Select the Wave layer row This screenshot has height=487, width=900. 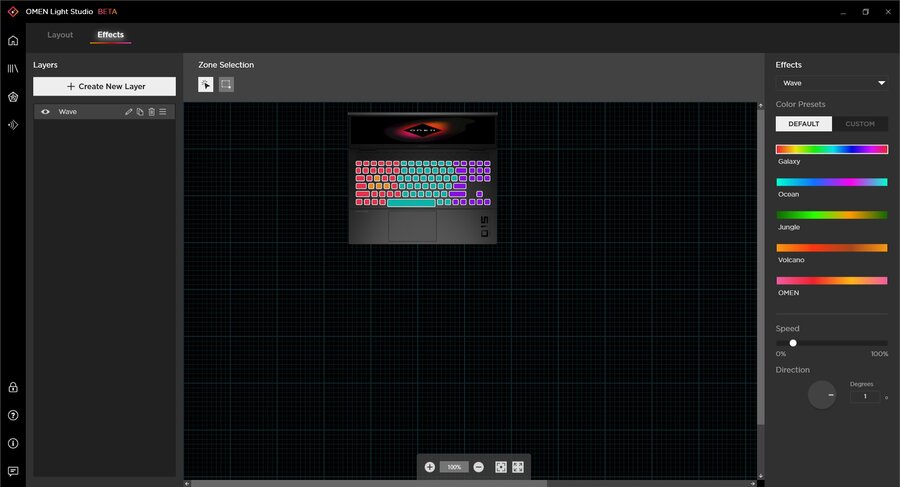(104, 112)
